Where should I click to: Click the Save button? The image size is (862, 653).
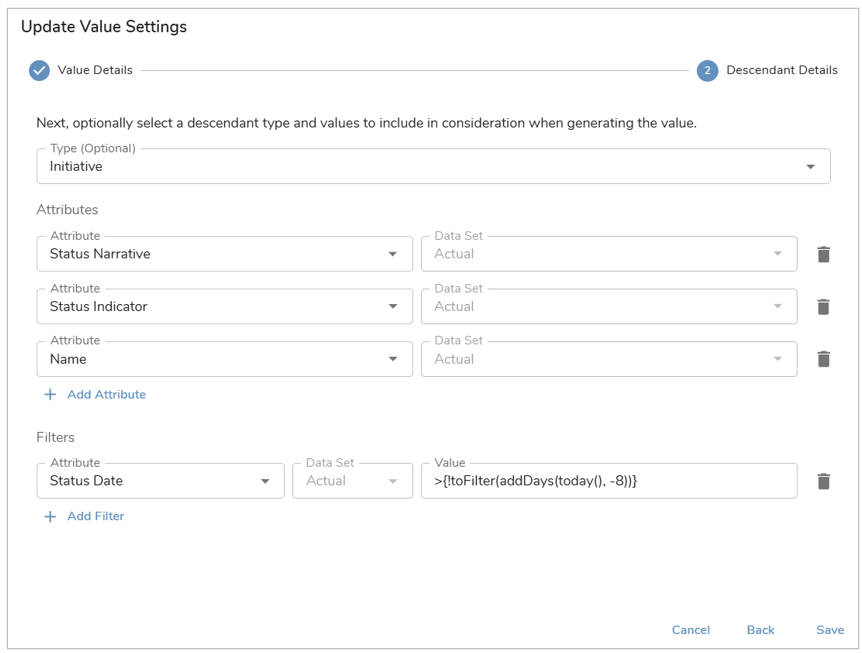[830, 630]
